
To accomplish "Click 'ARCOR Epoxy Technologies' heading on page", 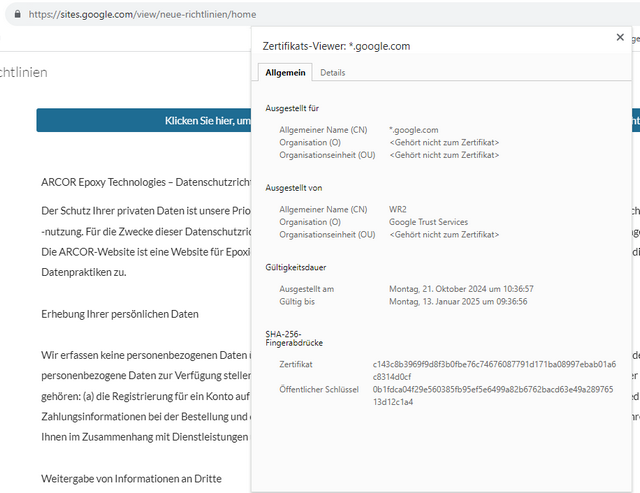I will click(x=146, y=182).
